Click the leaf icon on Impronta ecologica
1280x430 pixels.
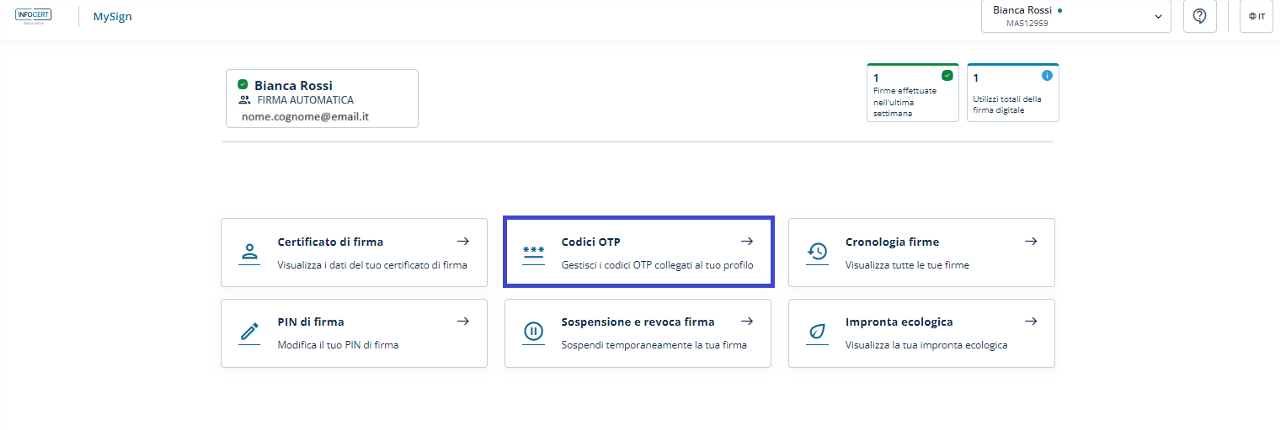coord(817,332)
